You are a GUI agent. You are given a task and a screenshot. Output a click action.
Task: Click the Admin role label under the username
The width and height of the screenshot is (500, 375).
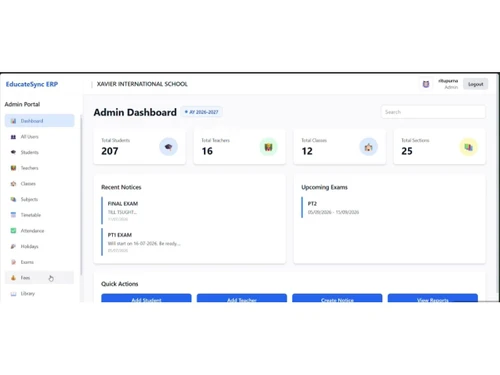tap(451, 87)
